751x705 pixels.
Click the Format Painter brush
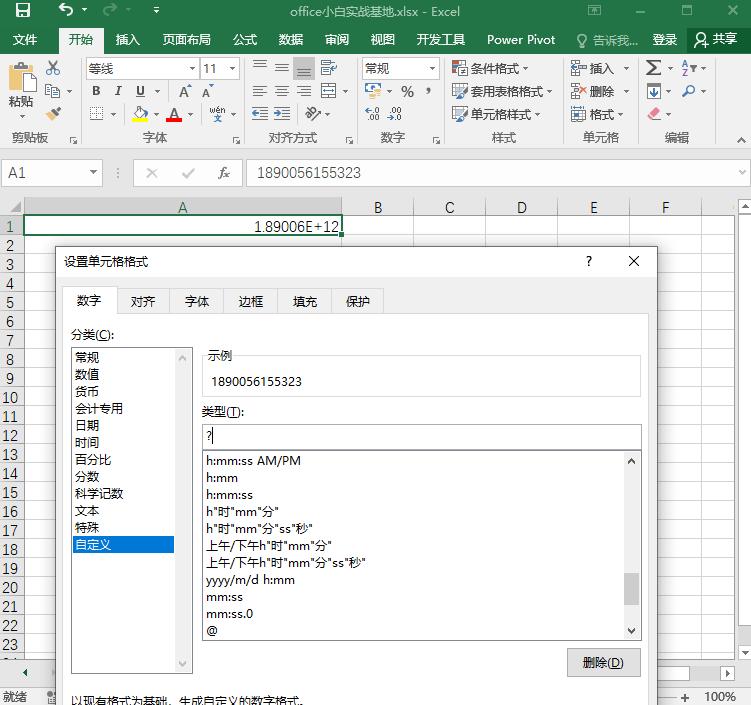point(53,114)
